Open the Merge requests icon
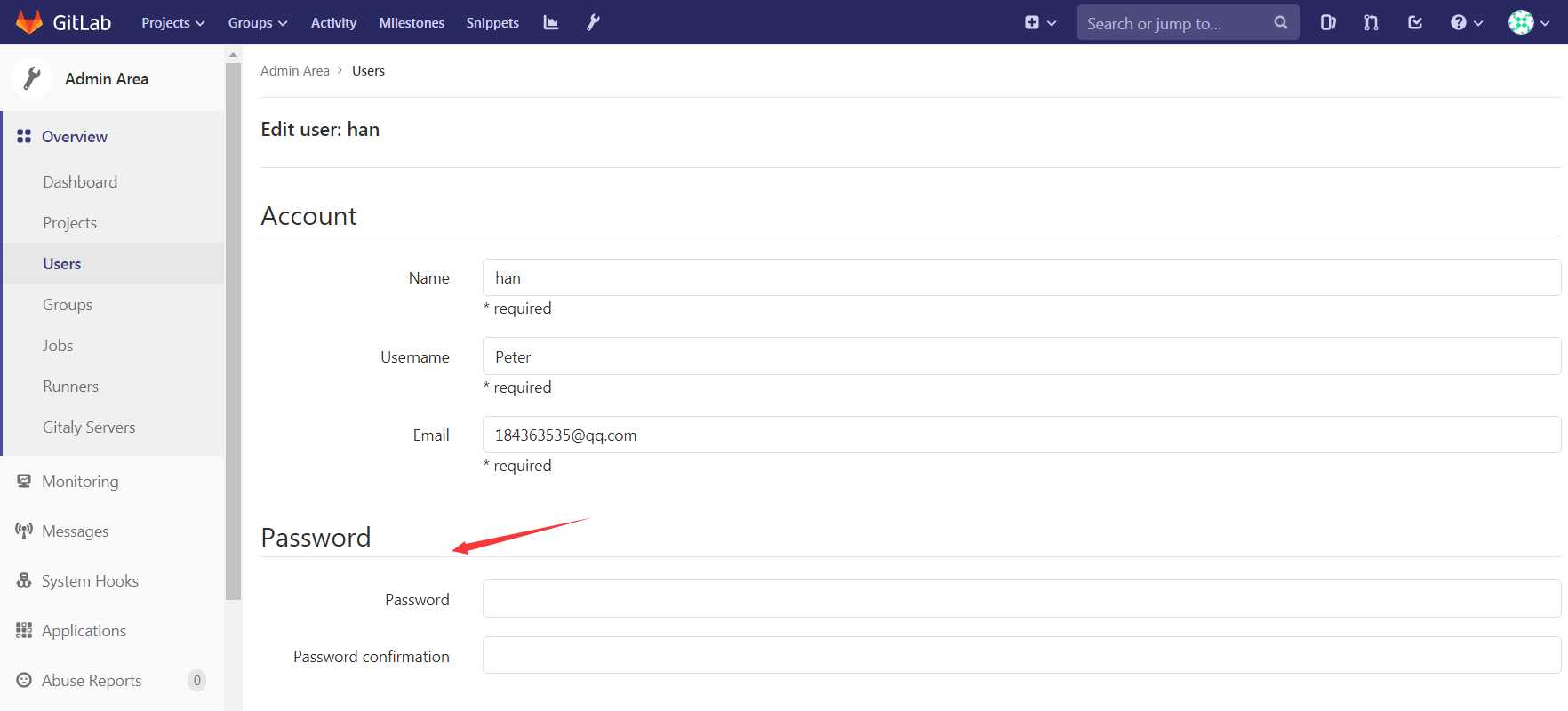 pos(1372,23)
